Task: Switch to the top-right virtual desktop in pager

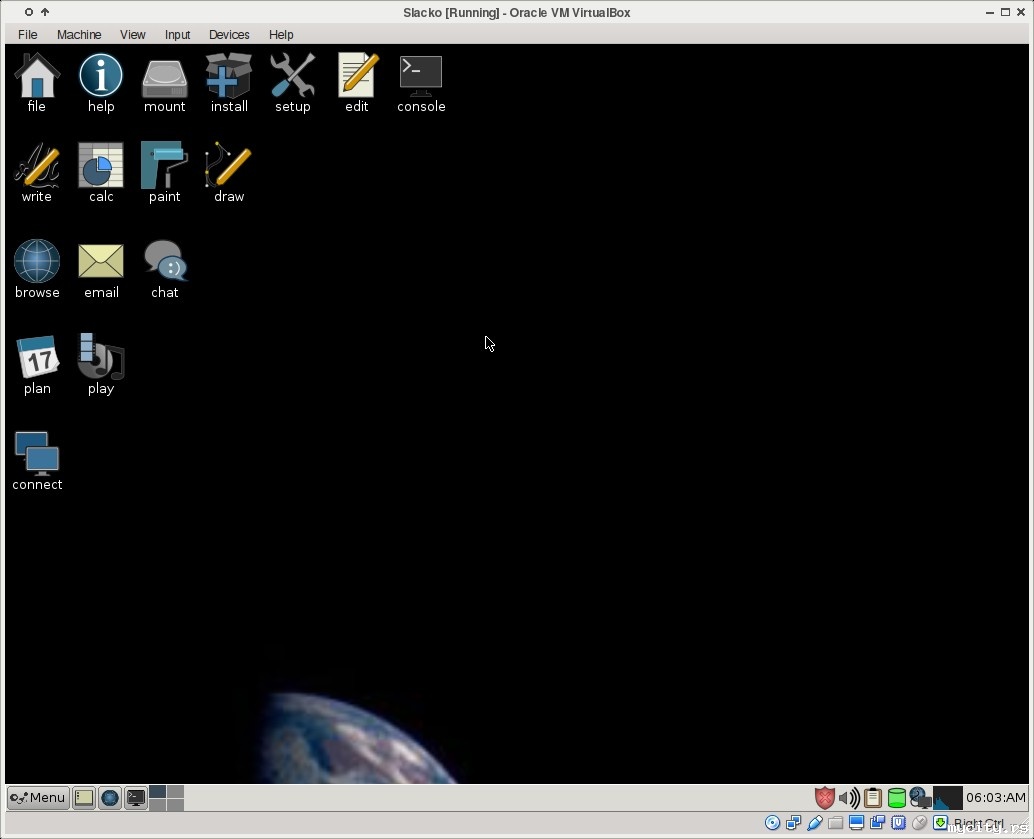Action: coord(175,791)
